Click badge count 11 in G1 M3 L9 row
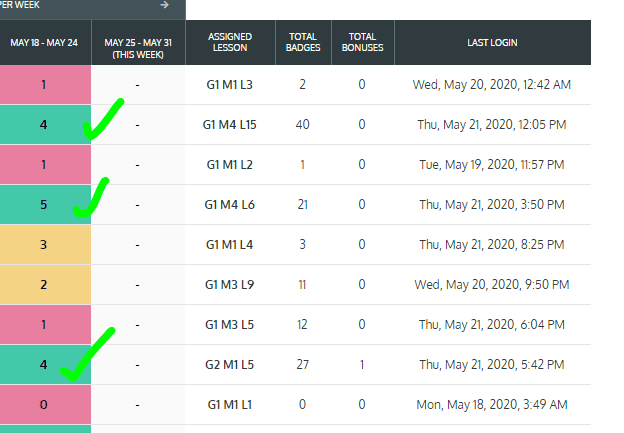The width and height of the screenshot is (624, 433). click(302, 285)
